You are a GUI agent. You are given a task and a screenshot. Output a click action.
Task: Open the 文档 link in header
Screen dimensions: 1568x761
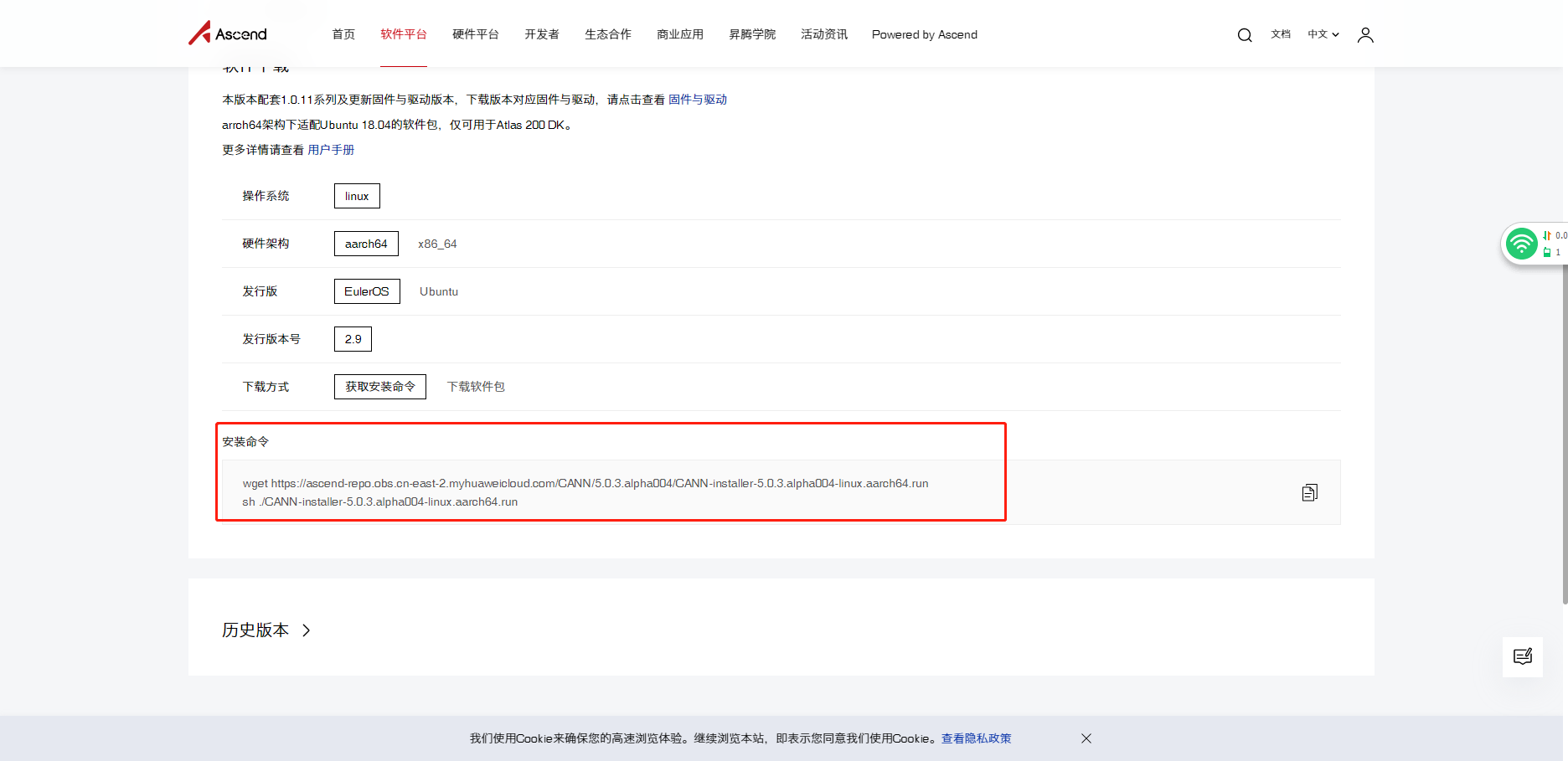coord(1281,34)
